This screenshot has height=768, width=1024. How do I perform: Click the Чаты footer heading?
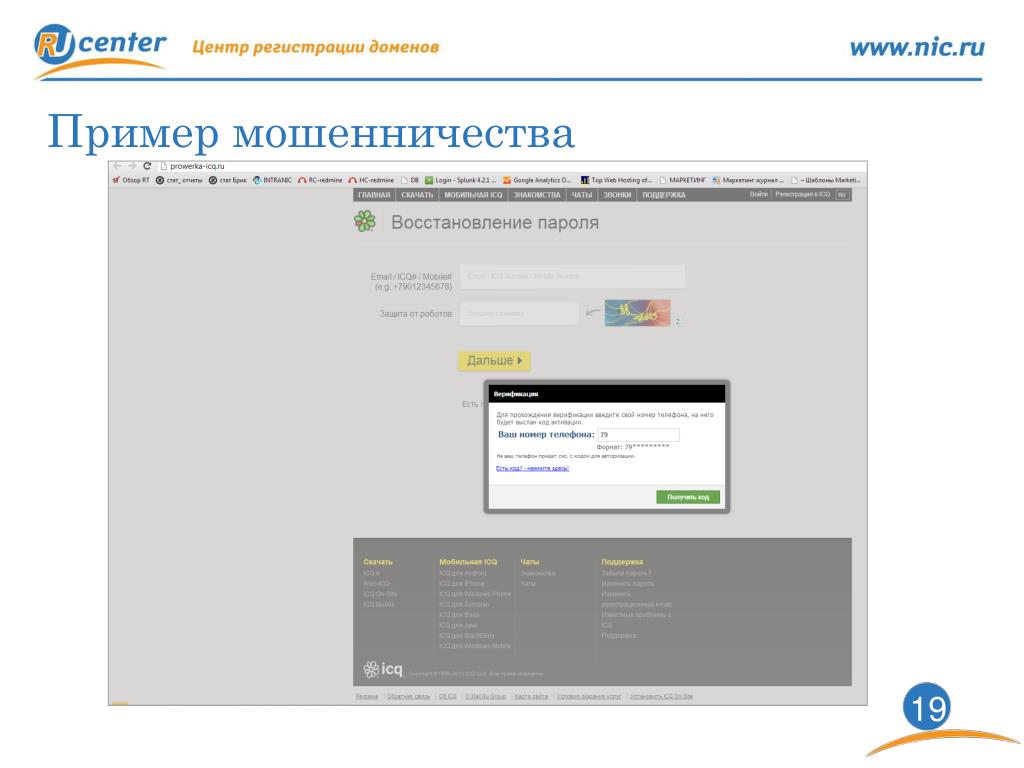point(530,562)
